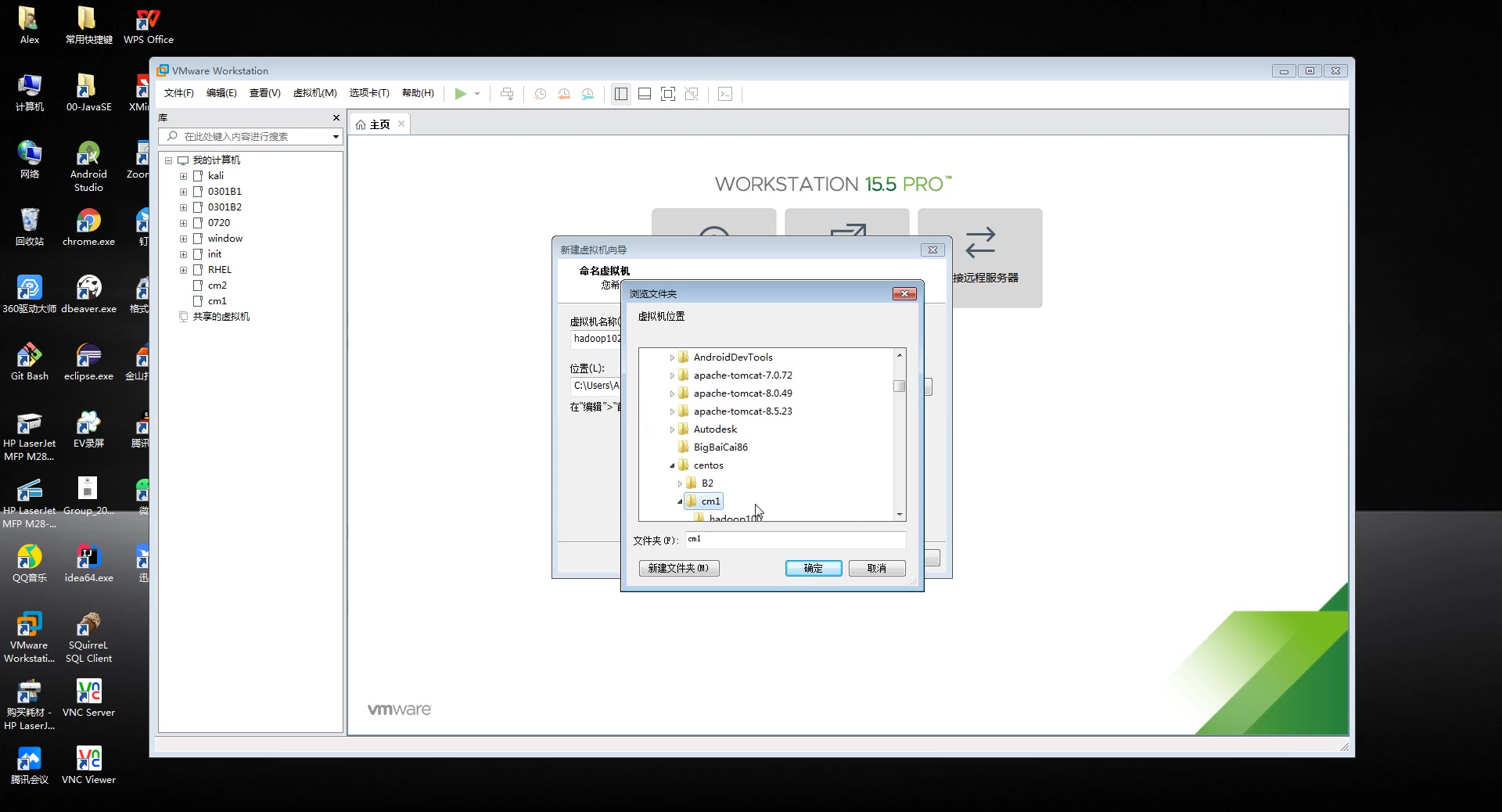Expand the 0301B2 tree node

tap(184, 207)
